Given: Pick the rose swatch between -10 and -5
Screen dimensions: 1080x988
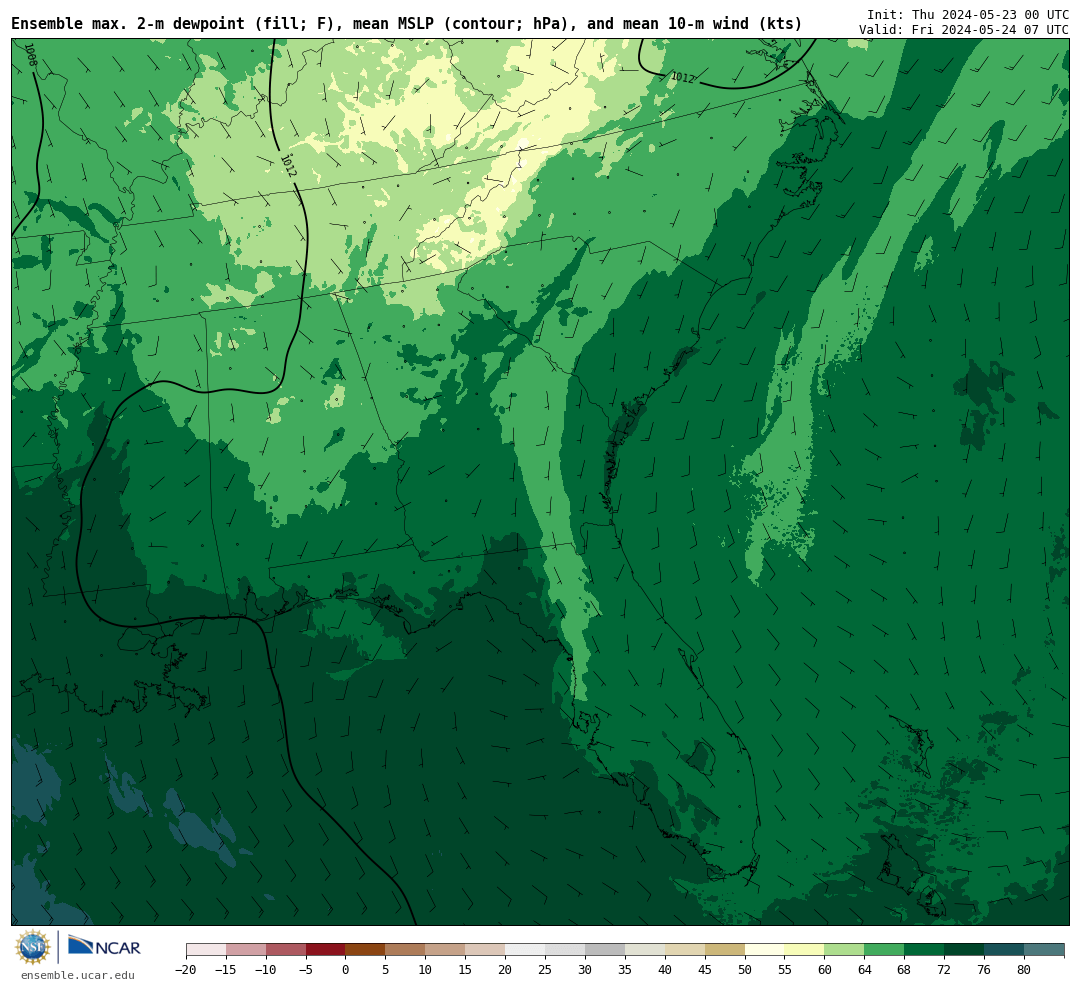Looking at the screenshot, I should [x=286, y=950].
